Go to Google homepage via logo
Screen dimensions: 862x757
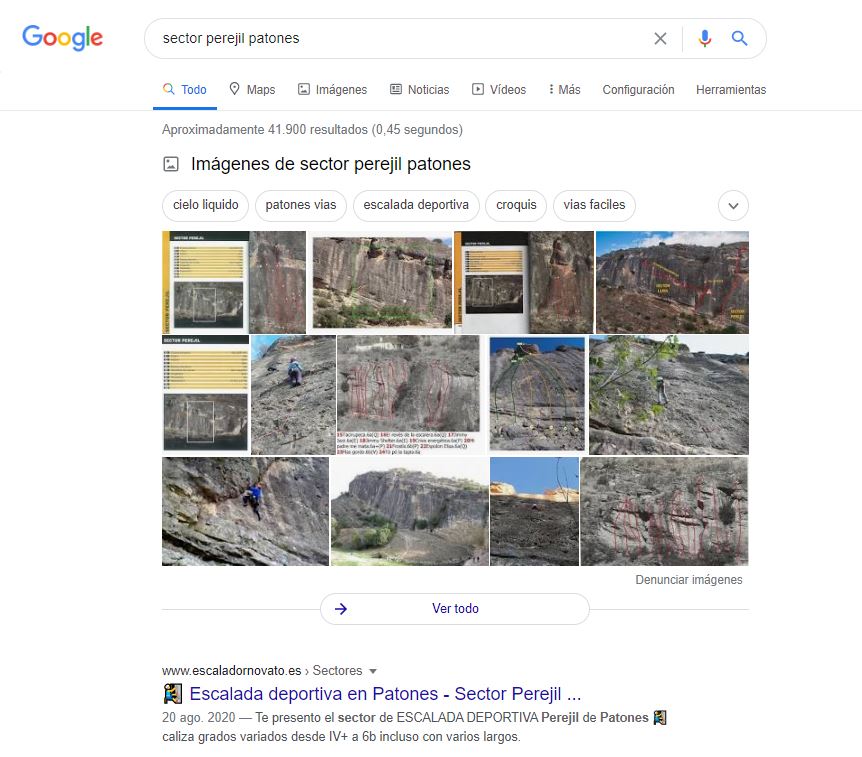pyautogui.click(x=62, y=38)
